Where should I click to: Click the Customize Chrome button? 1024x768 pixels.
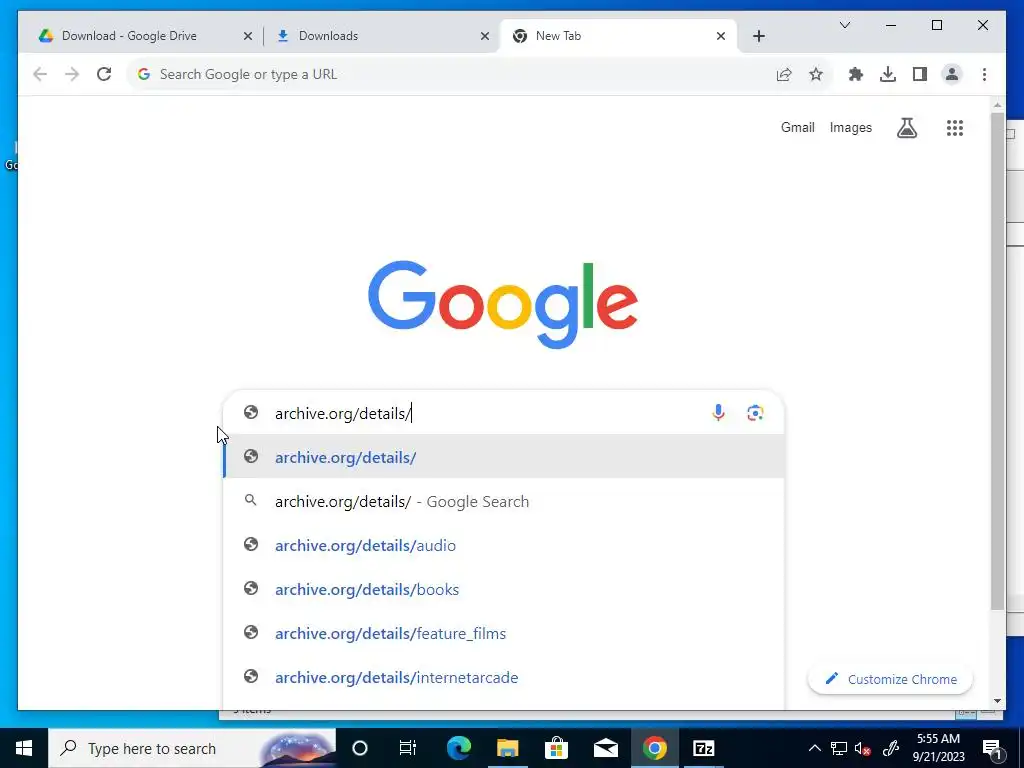890,679
